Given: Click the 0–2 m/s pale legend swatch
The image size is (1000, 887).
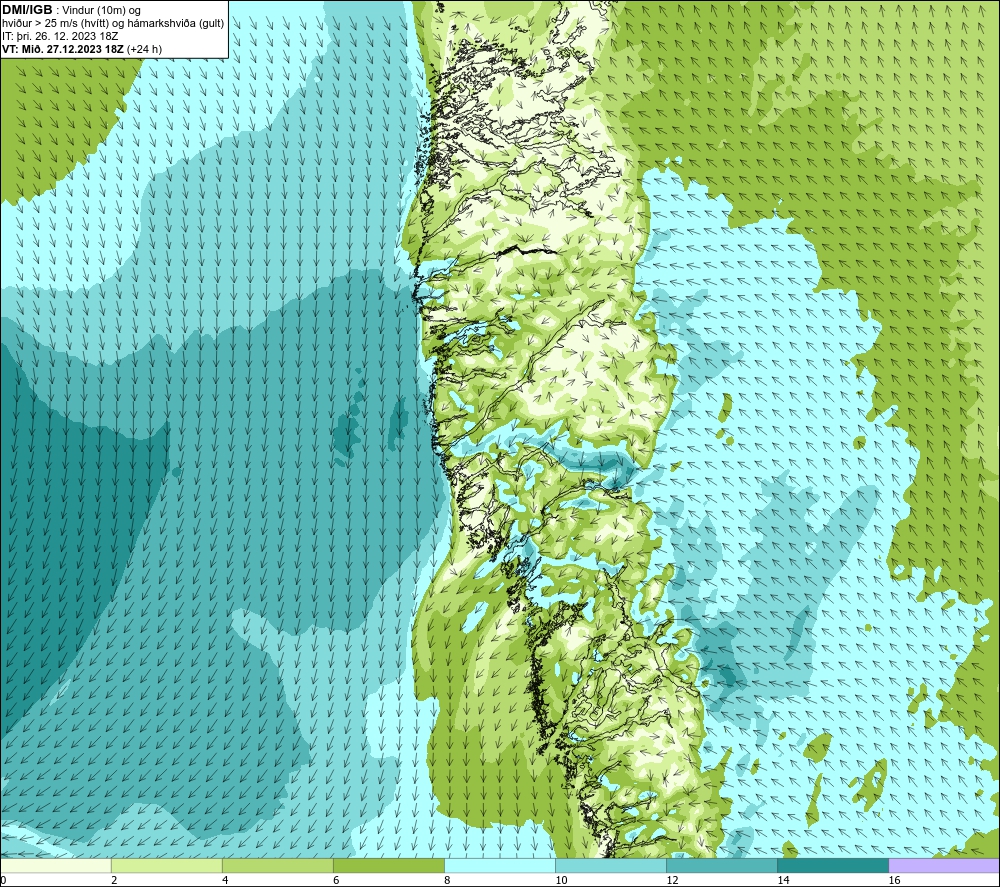Looking at the screenshot, I should point(55,865).
